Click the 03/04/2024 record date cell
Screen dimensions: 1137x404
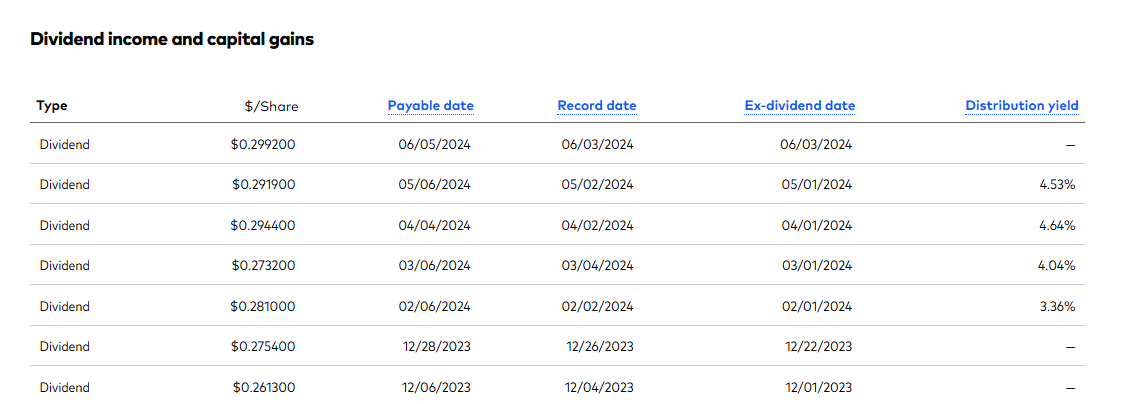pos(597,266)
